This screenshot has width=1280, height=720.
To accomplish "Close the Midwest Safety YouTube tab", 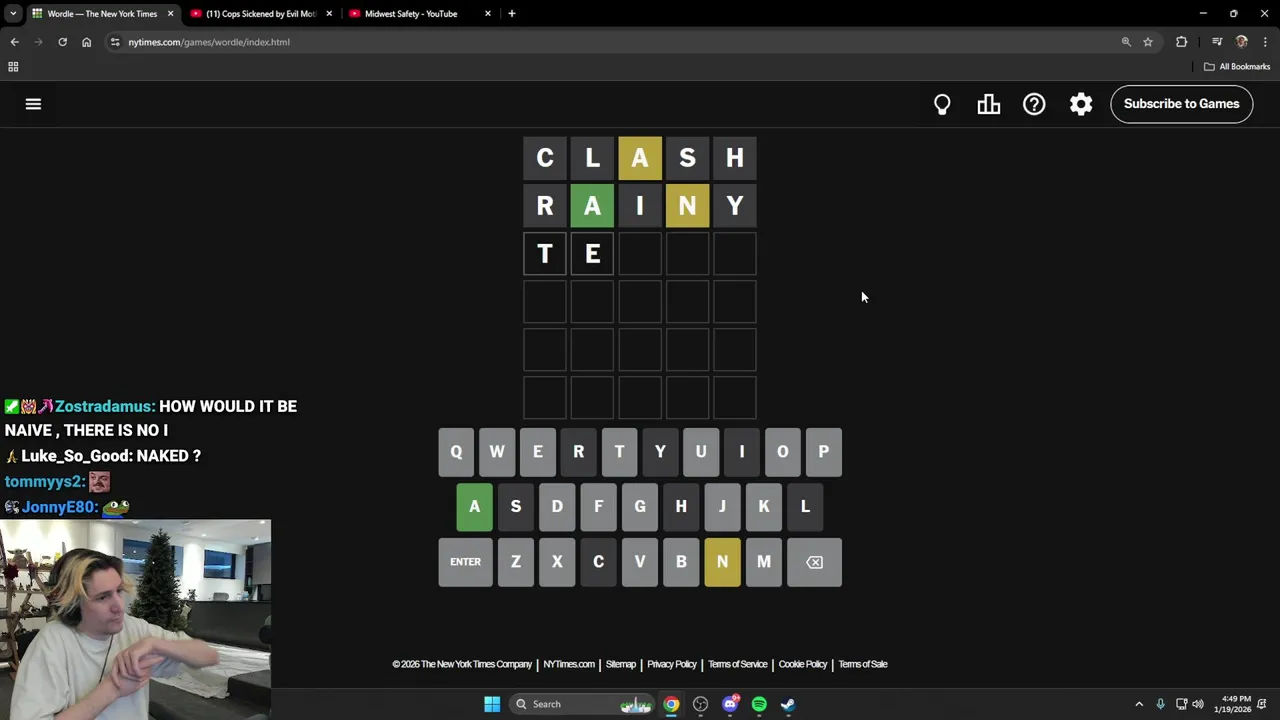I will 488,14.
